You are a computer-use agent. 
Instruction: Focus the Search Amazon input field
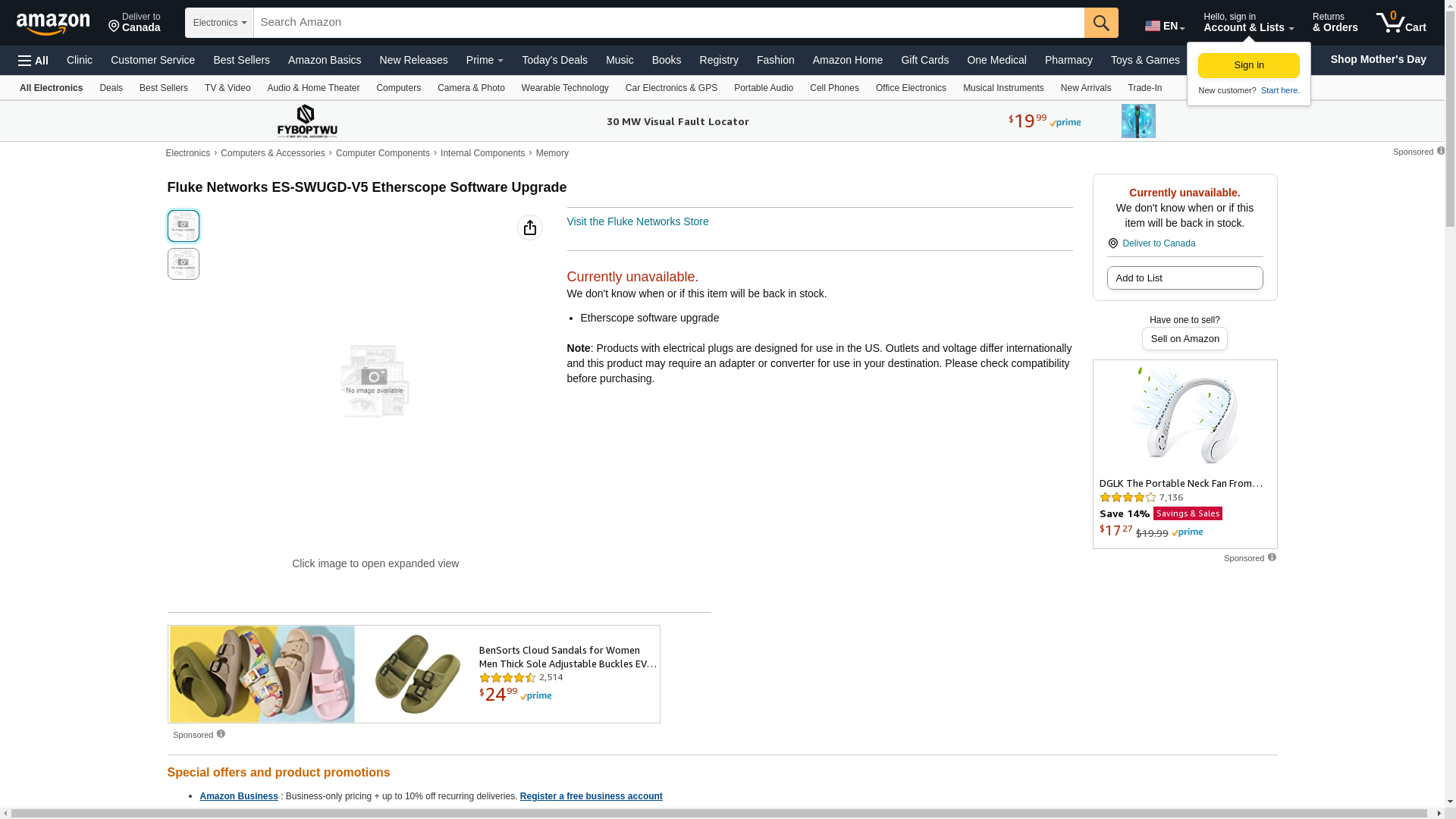[x=668, y=23]
